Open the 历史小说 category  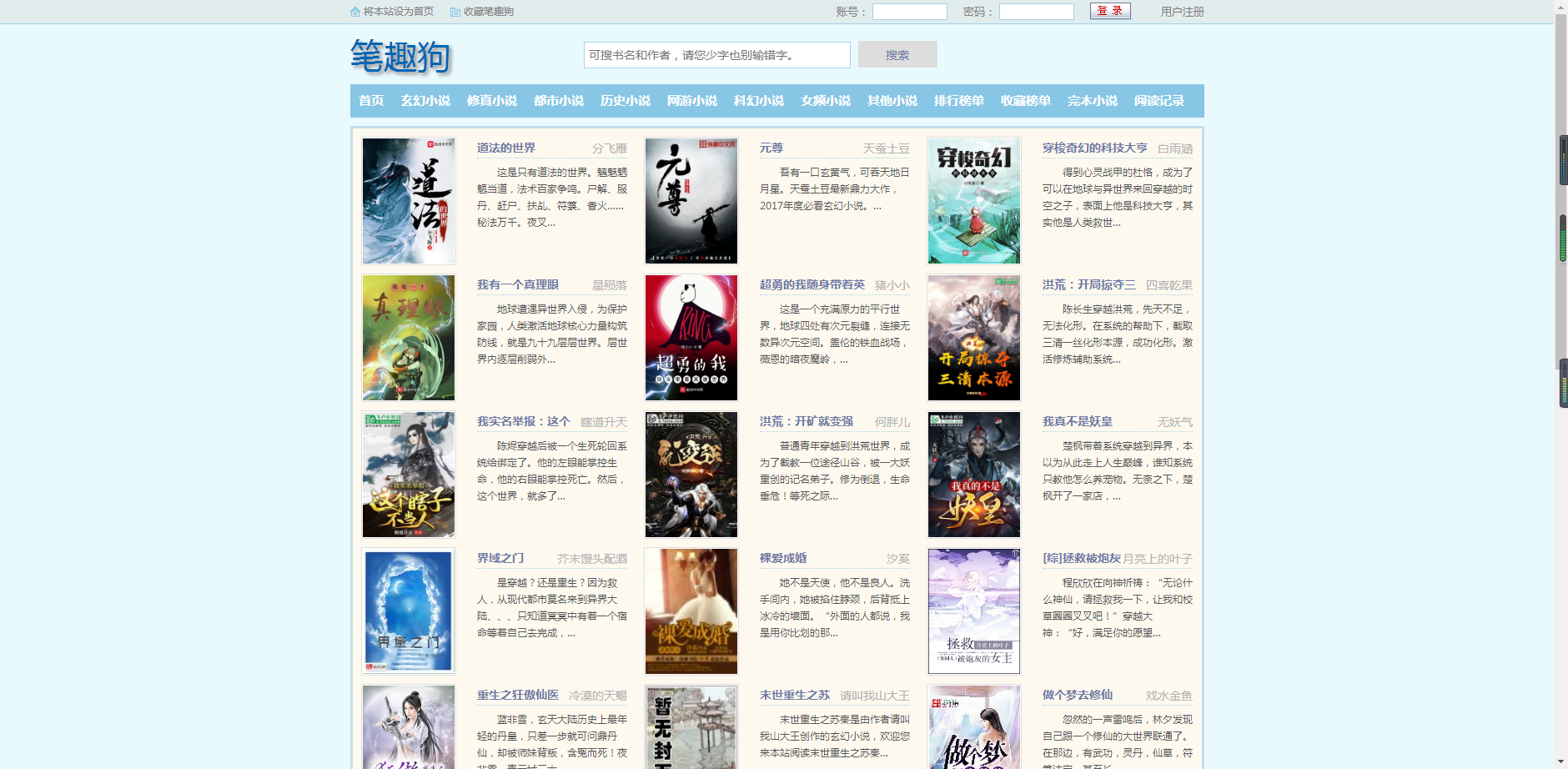pos(626,101)
